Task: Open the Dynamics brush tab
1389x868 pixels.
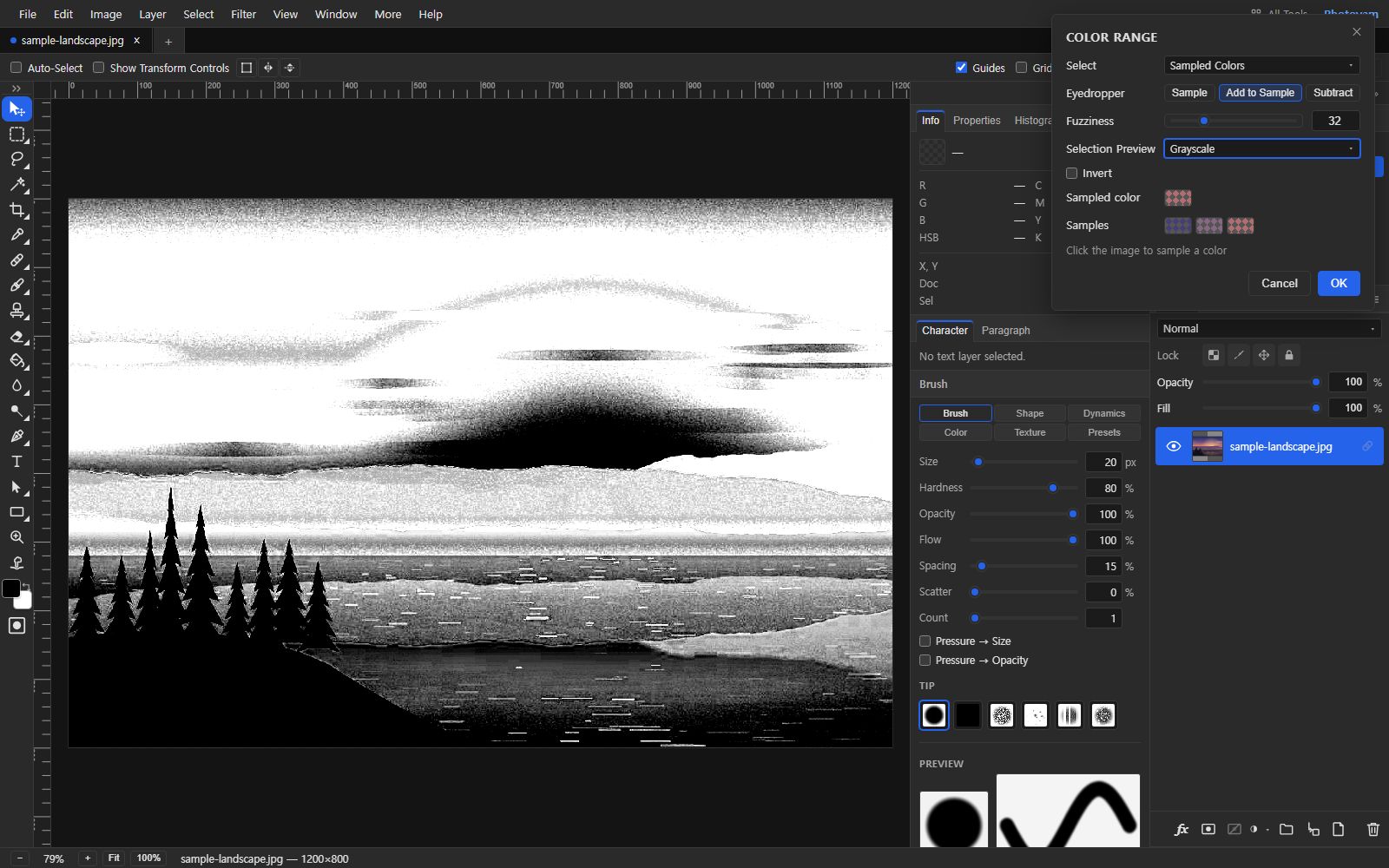Action: (x=1103, y=413)
